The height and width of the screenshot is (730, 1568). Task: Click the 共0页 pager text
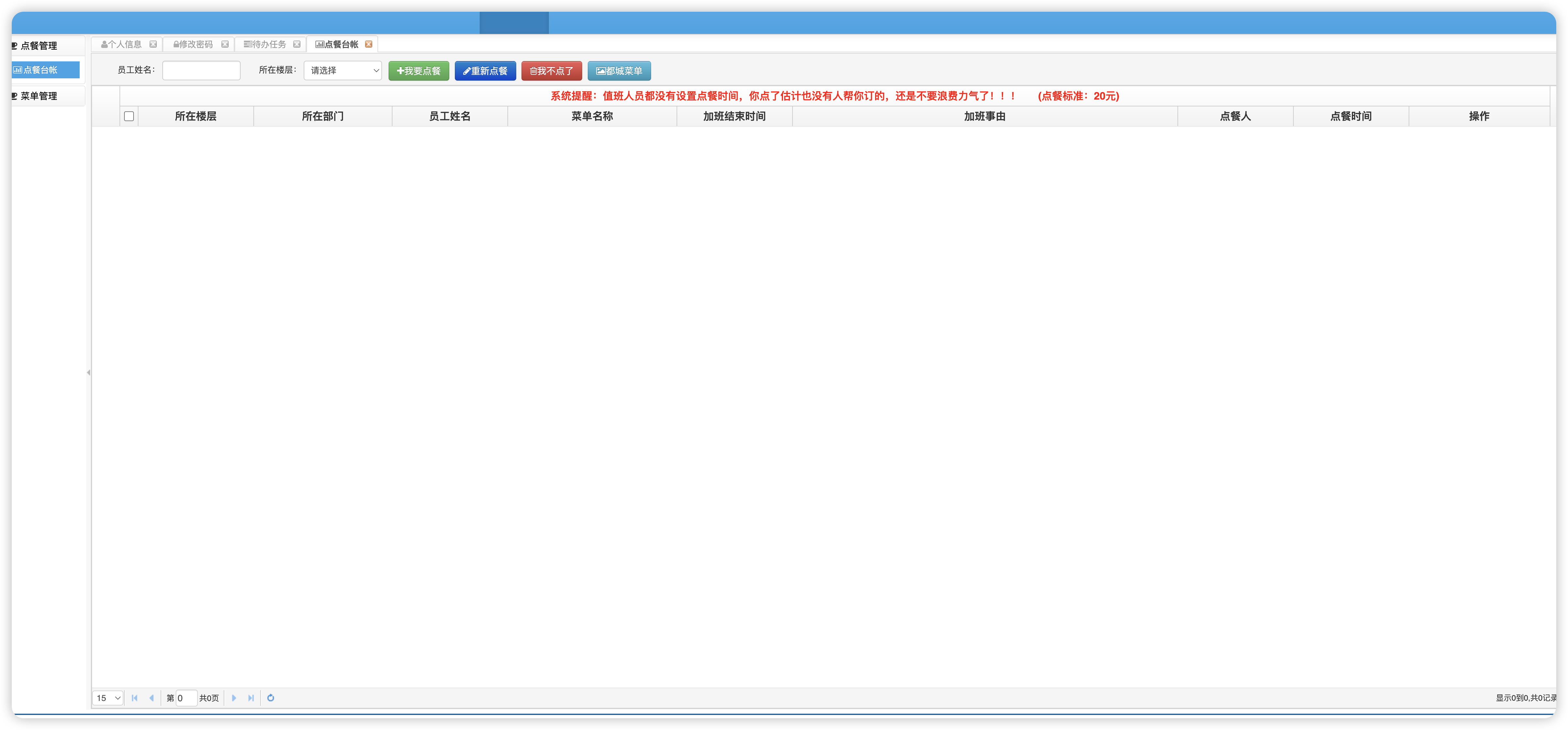click(209, 698)
